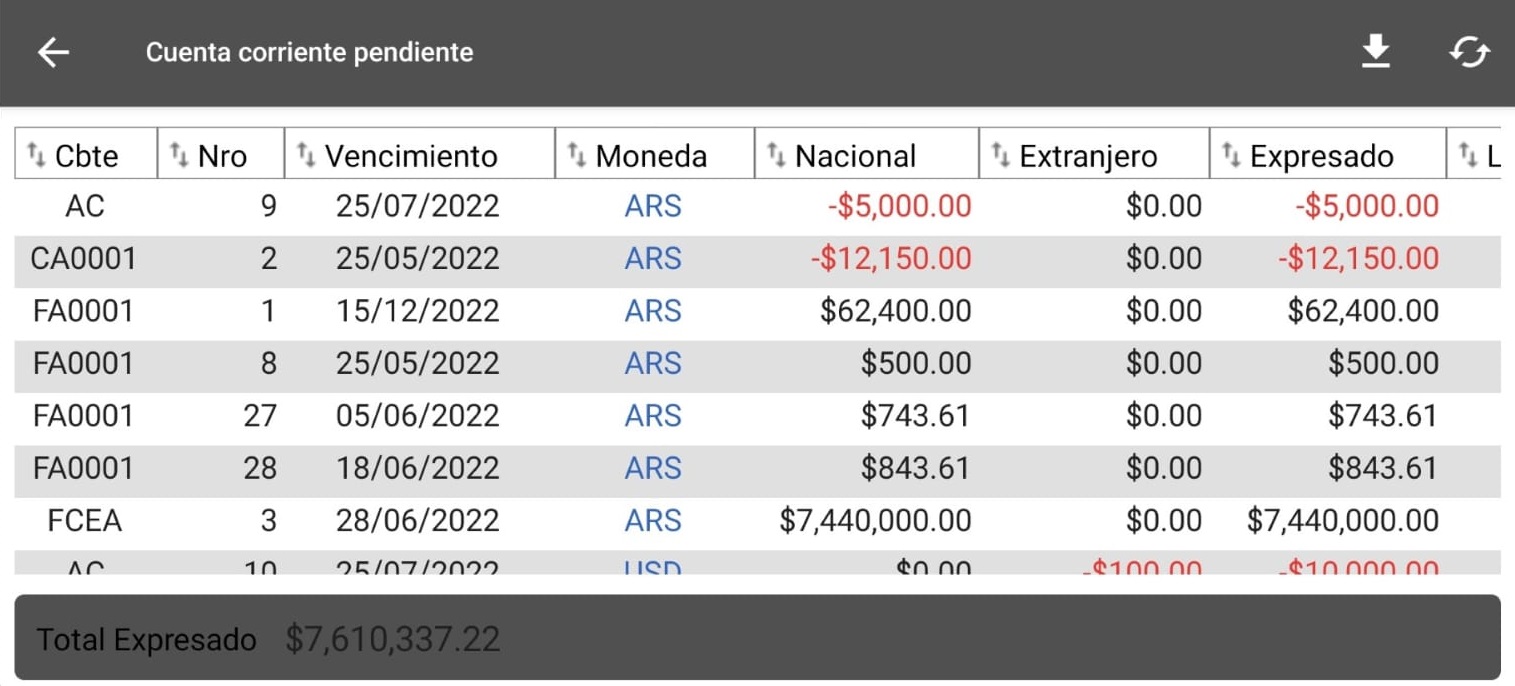The image size is (1515, 686).
Task: Sort by the Nacional column arrows
Action: click(776, 155)
